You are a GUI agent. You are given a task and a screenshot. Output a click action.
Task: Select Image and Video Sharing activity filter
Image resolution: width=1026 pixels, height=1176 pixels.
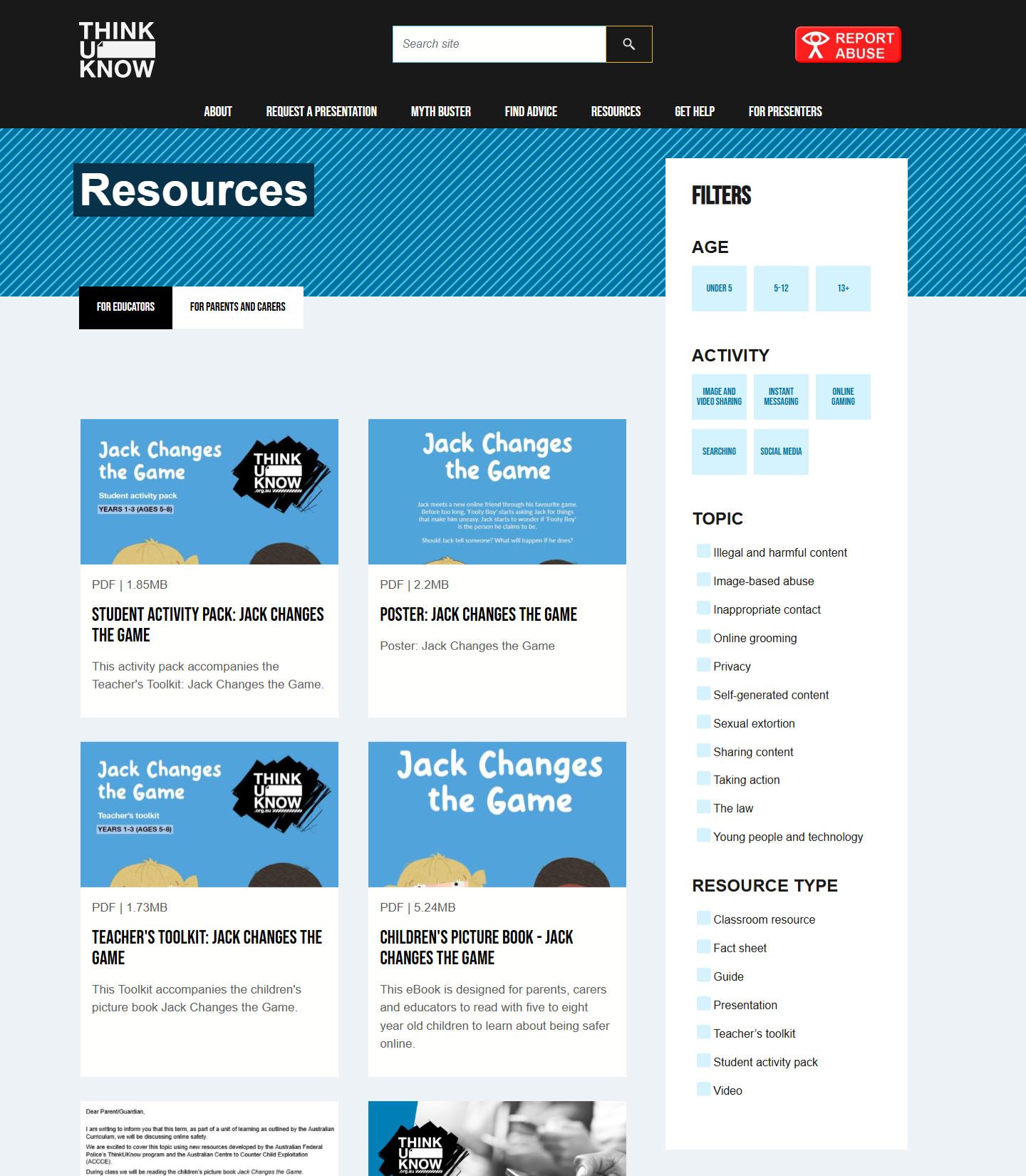719,397
